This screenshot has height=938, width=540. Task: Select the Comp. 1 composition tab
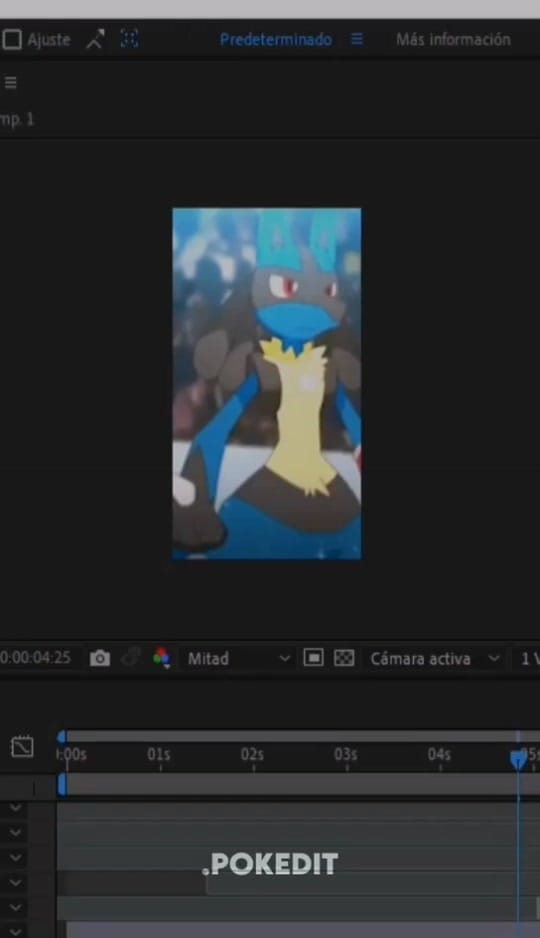pyautogui.click(x=17, y=119)
